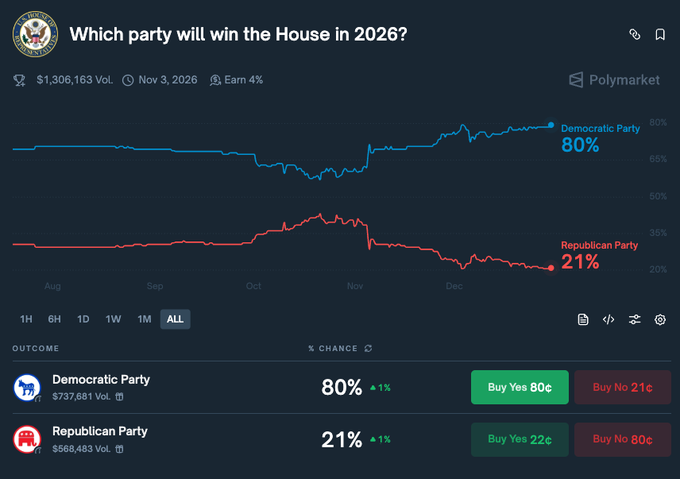This screenshot has width=680, height=479.
Task: Click the Earn 4% rewards label
Action: tap(236, 79)
